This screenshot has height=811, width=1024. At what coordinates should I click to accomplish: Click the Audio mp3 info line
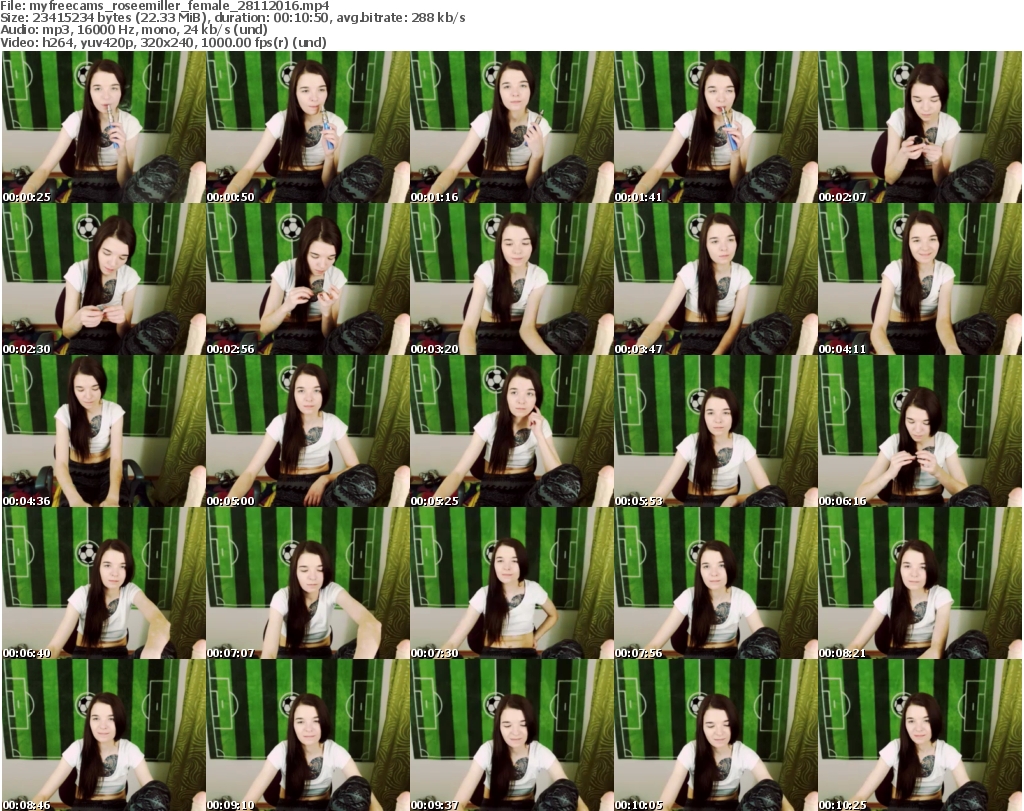[x=134, y=30]
